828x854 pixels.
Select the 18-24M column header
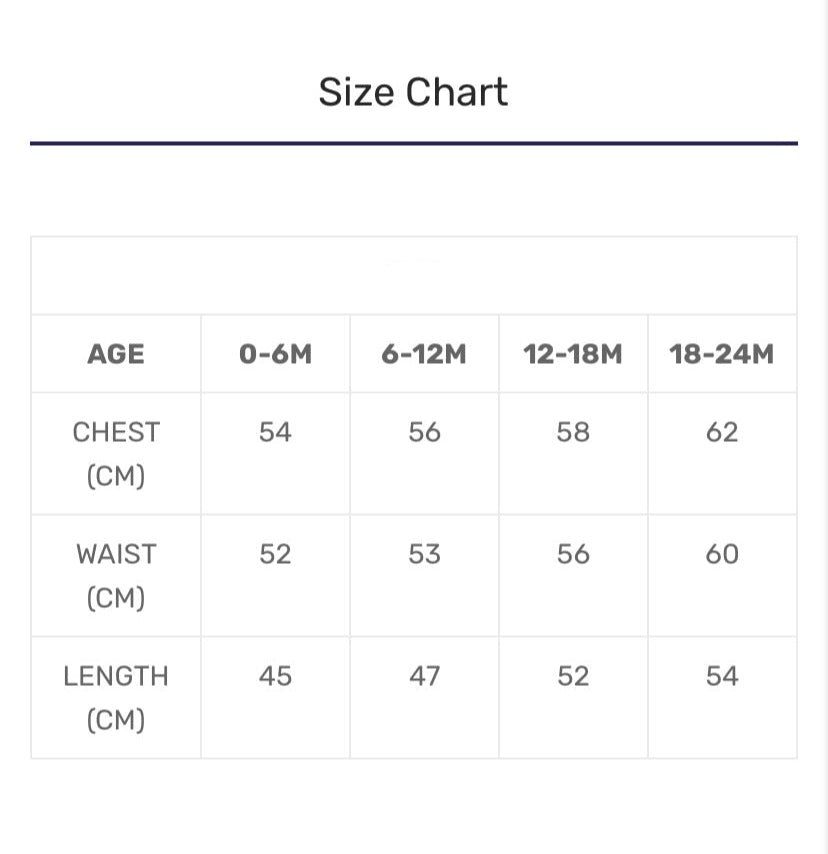pyautogui.click(x=722, y=354)
